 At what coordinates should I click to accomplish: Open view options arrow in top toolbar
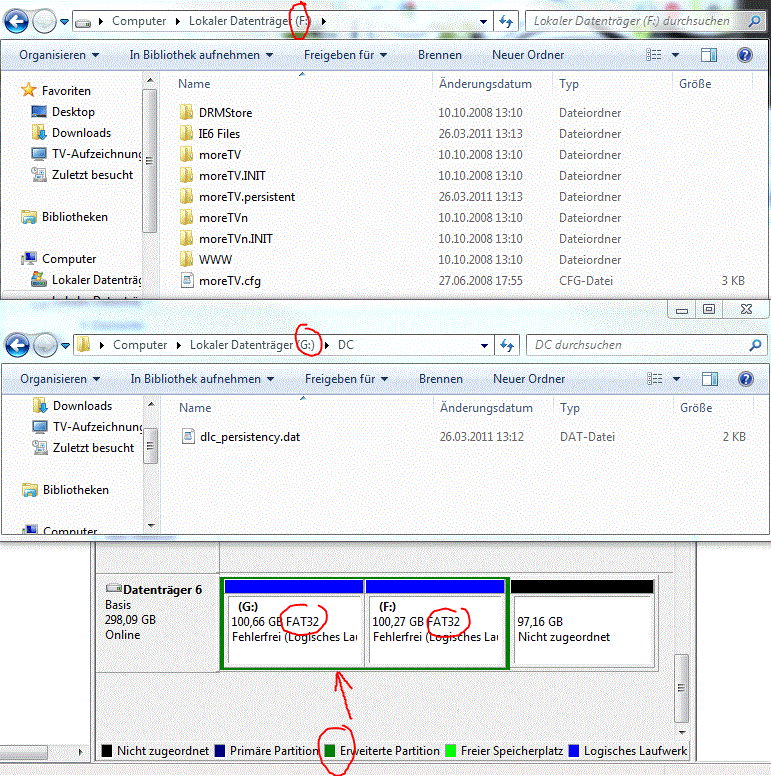point(675,55)
